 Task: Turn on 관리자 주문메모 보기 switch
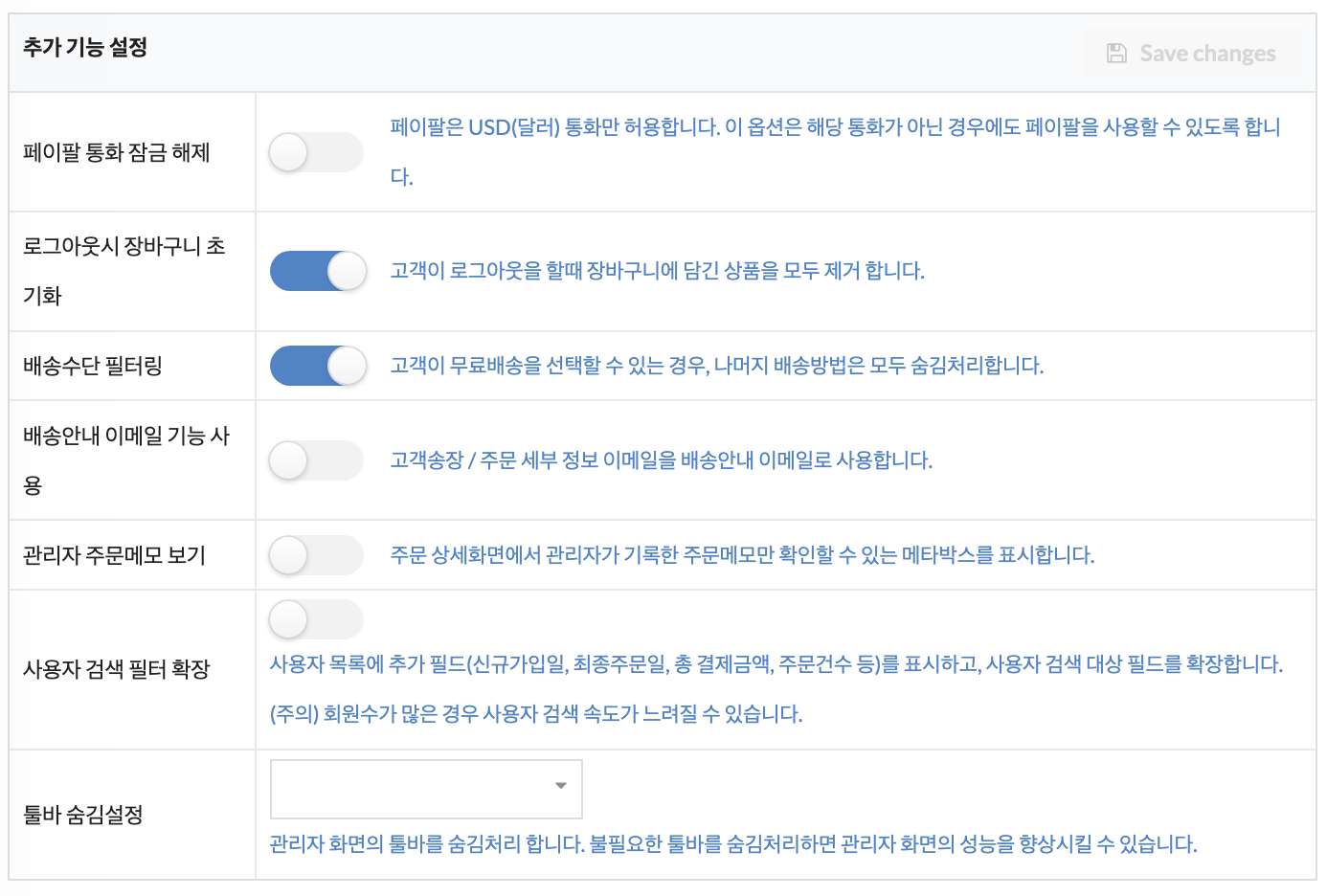tap(316, 555)
